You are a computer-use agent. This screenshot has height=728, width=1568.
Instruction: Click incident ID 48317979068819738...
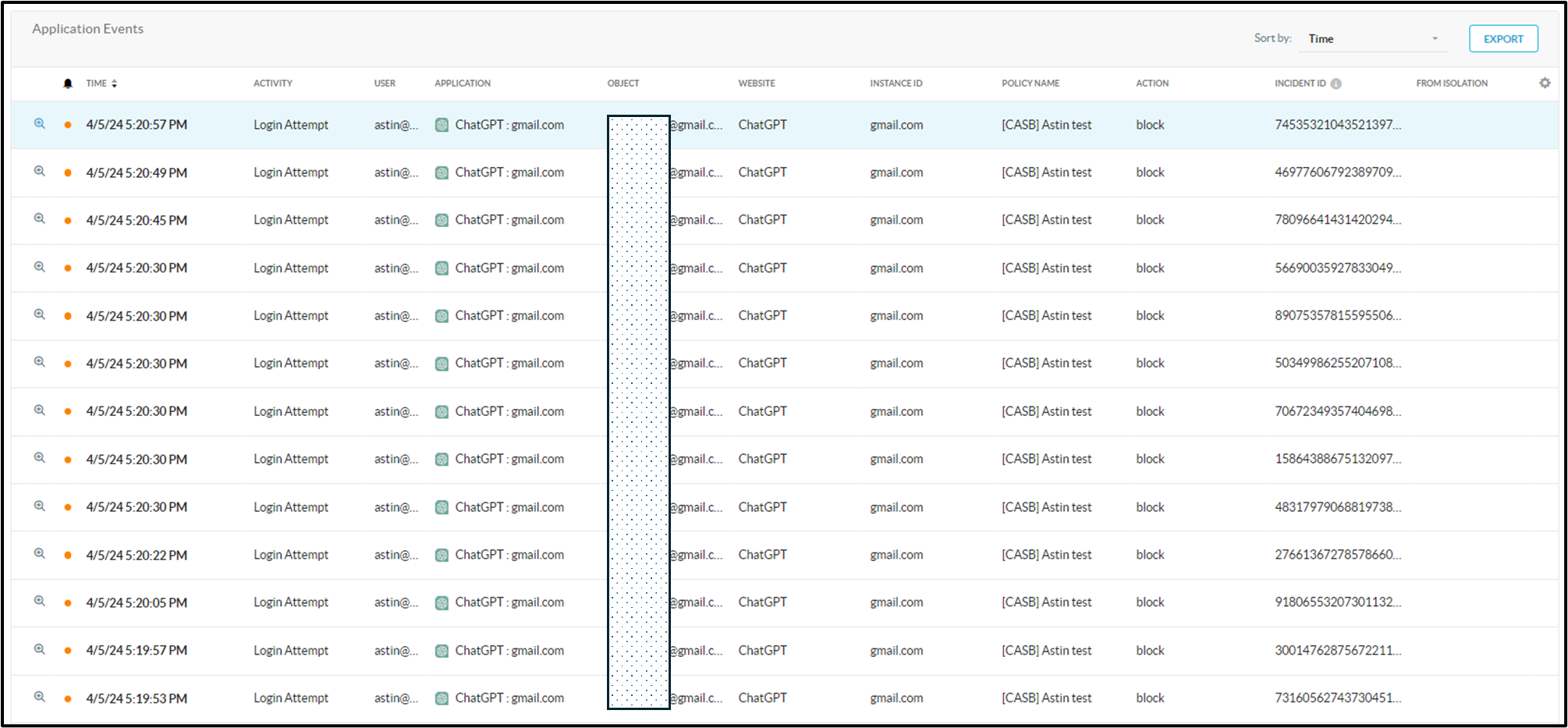pos(1338,507)
